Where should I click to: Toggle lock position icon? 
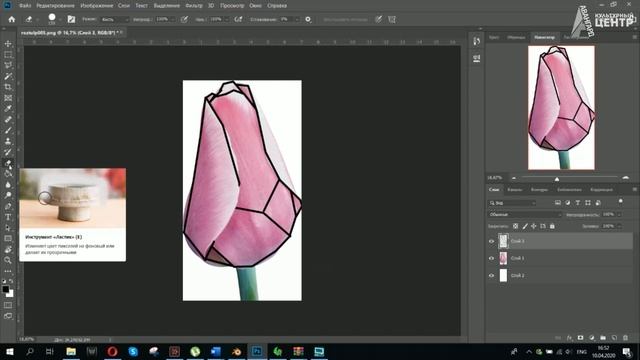coord(533,226)
